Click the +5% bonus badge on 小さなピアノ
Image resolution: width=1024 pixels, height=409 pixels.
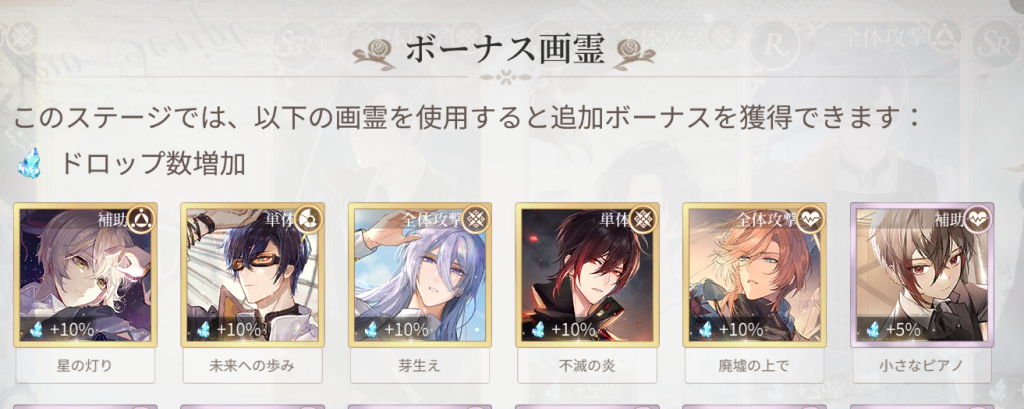click(x=895, y=329)
